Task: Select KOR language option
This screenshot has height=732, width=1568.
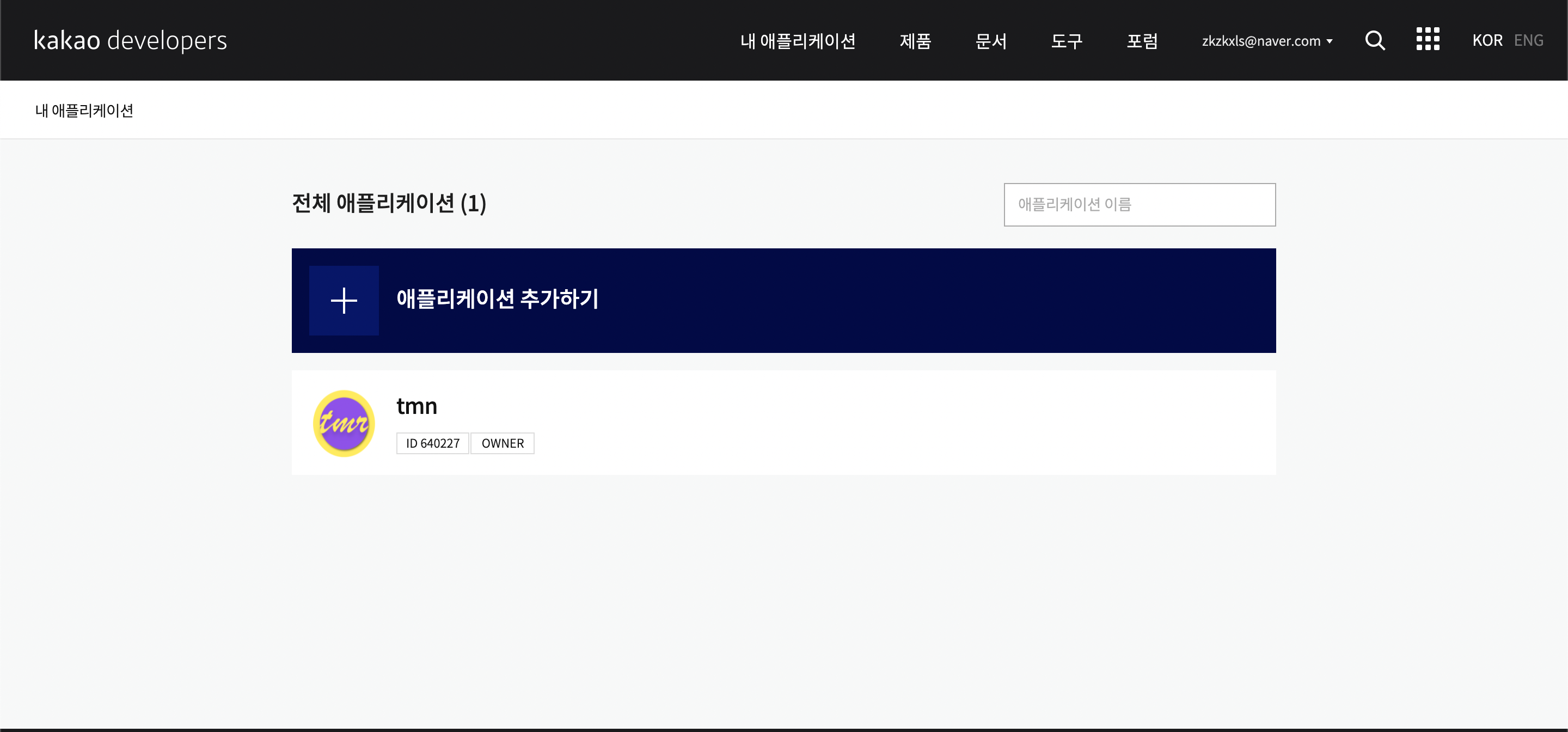Action: coord(1486,40)
